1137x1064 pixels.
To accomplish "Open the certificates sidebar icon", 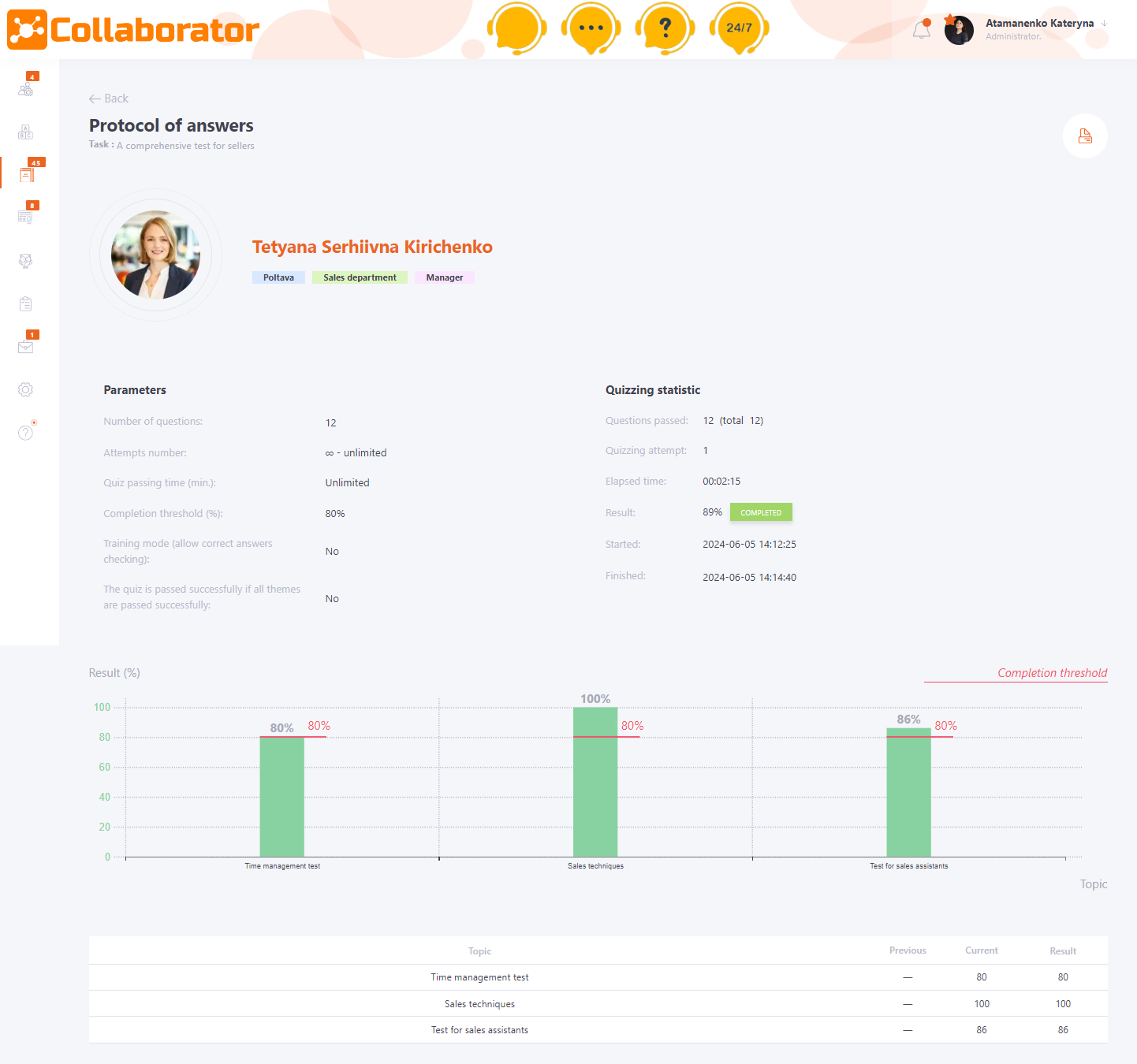I will click(26, 217).
